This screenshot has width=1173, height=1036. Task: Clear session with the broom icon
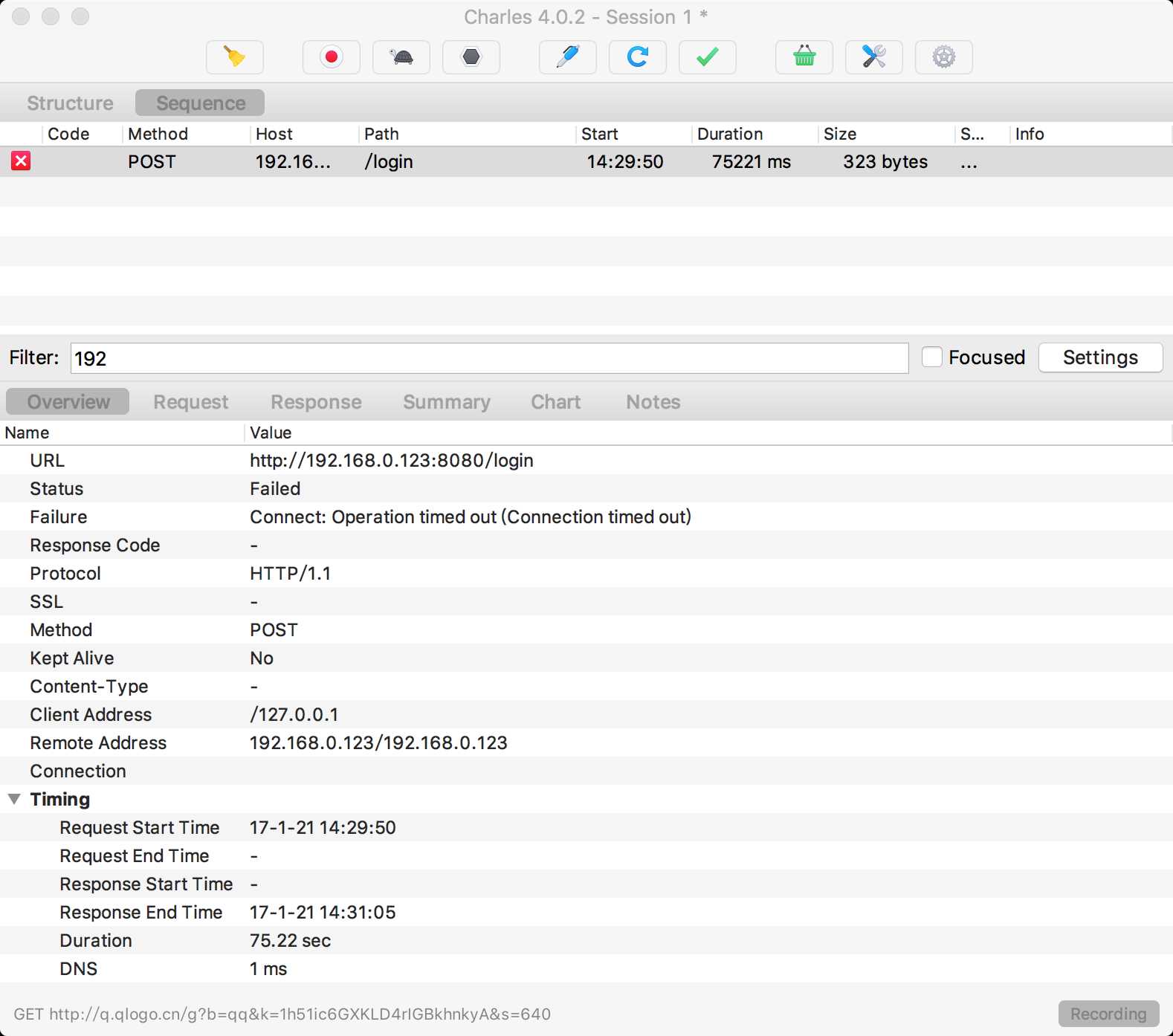coord(235,57)
